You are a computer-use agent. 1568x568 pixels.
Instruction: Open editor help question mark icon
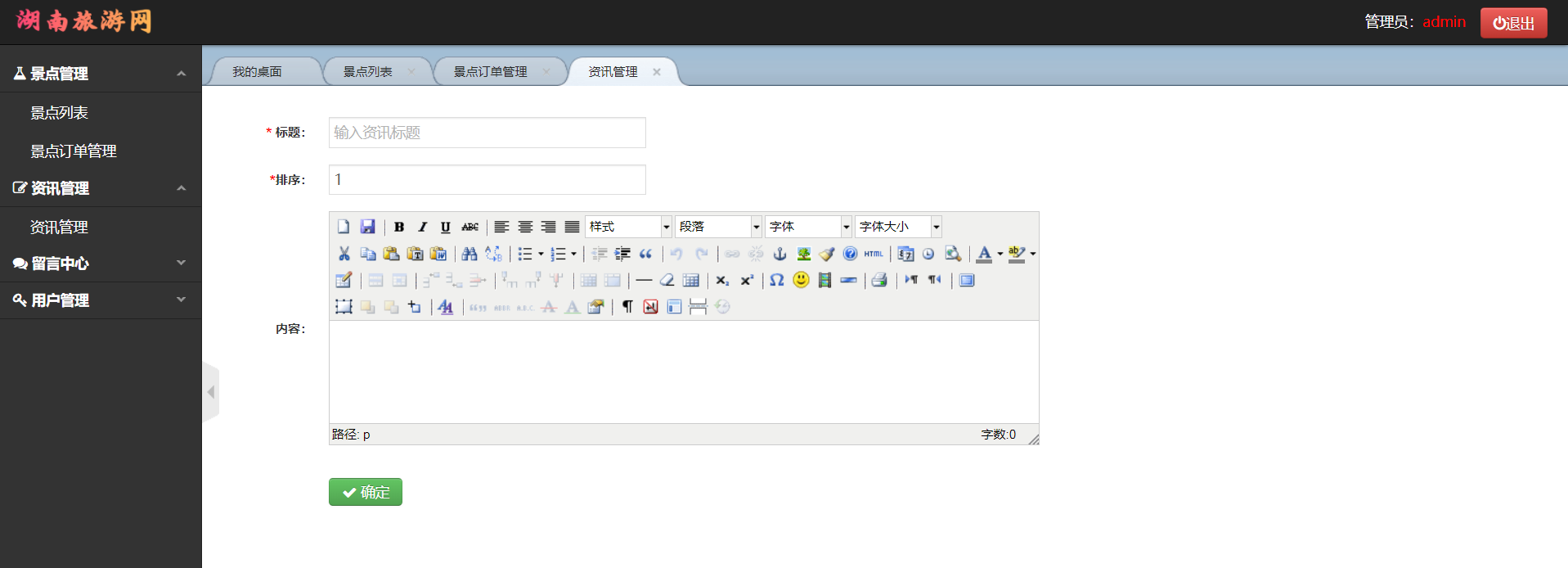[x=851, y=254]
